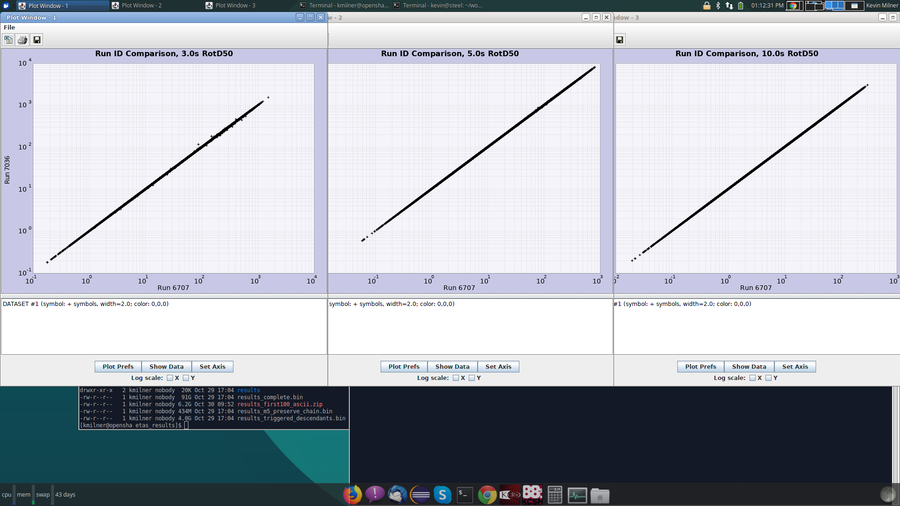Viewport: 900px width, 506px height.
Task: Open Skype from the dock
Action: [441, 494]
